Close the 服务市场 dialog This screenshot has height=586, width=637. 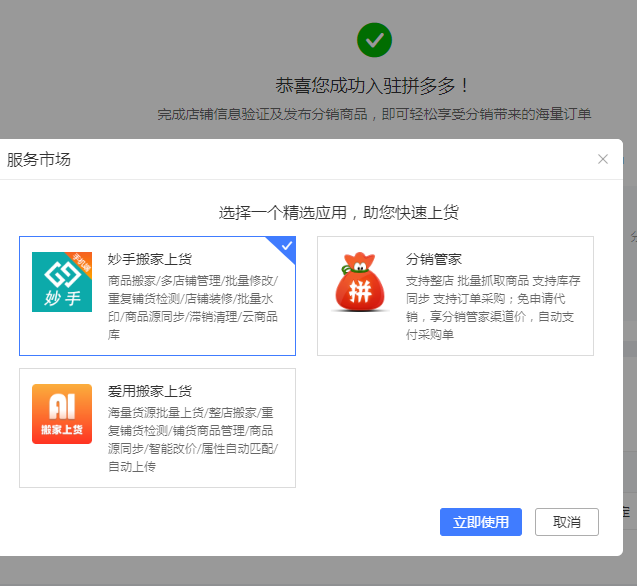[x=603, y=159]
